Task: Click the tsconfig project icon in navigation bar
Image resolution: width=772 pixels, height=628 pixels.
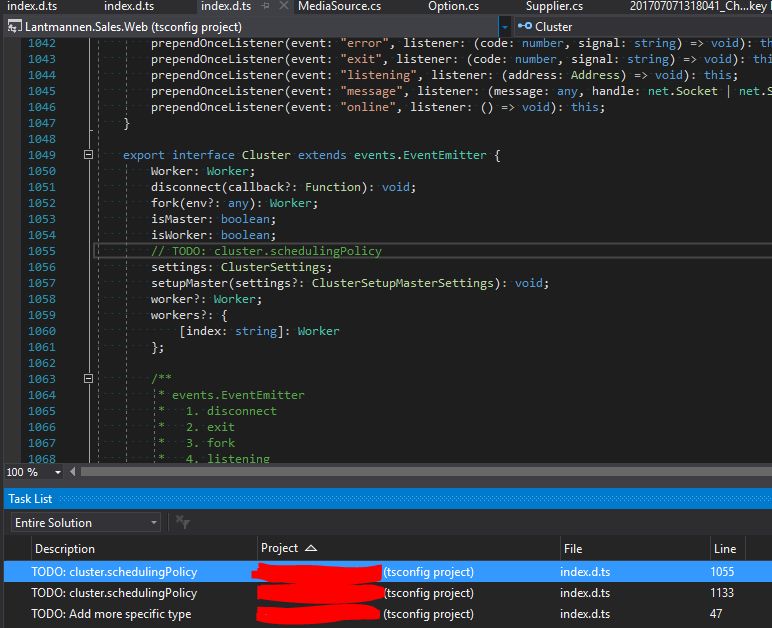Action: 14,27
